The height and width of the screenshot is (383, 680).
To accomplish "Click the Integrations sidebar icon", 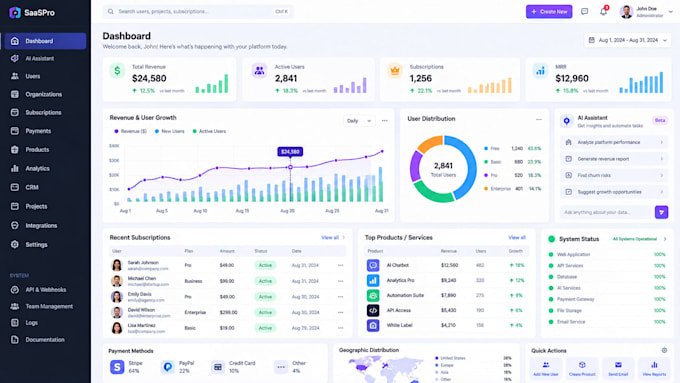I will 15,226.
